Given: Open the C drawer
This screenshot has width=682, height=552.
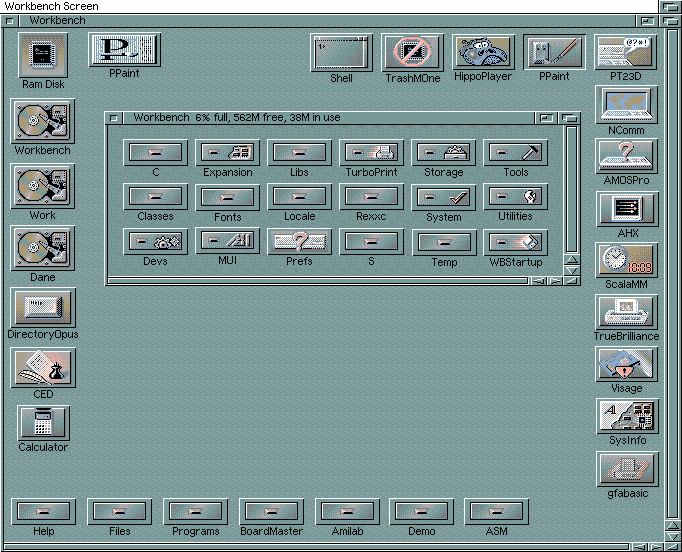Looking at the screenshot, I should [x=156, y=153].
